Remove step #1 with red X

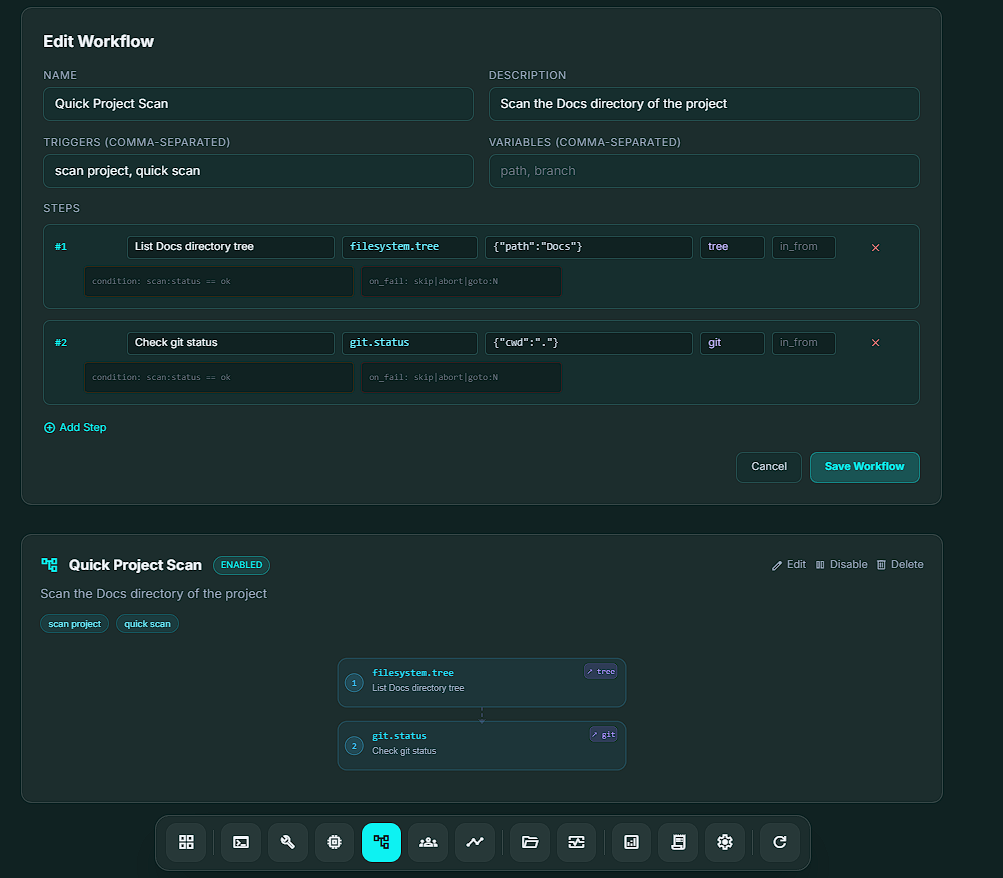click(x=876, y=247)
